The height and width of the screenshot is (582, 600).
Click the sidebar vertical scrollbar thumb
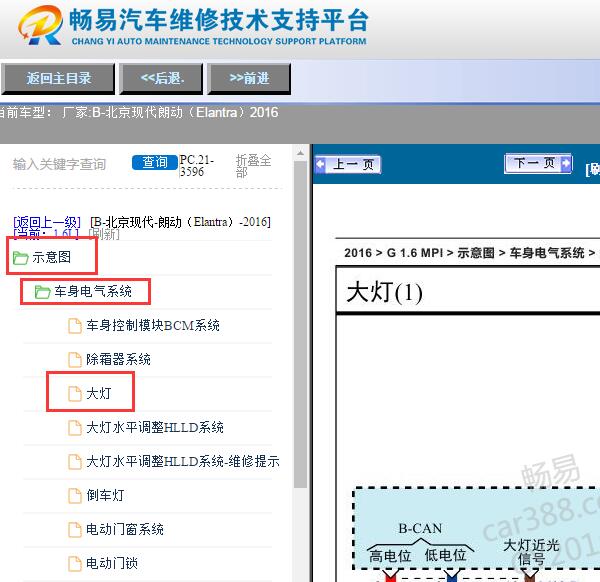click(300, 324)
